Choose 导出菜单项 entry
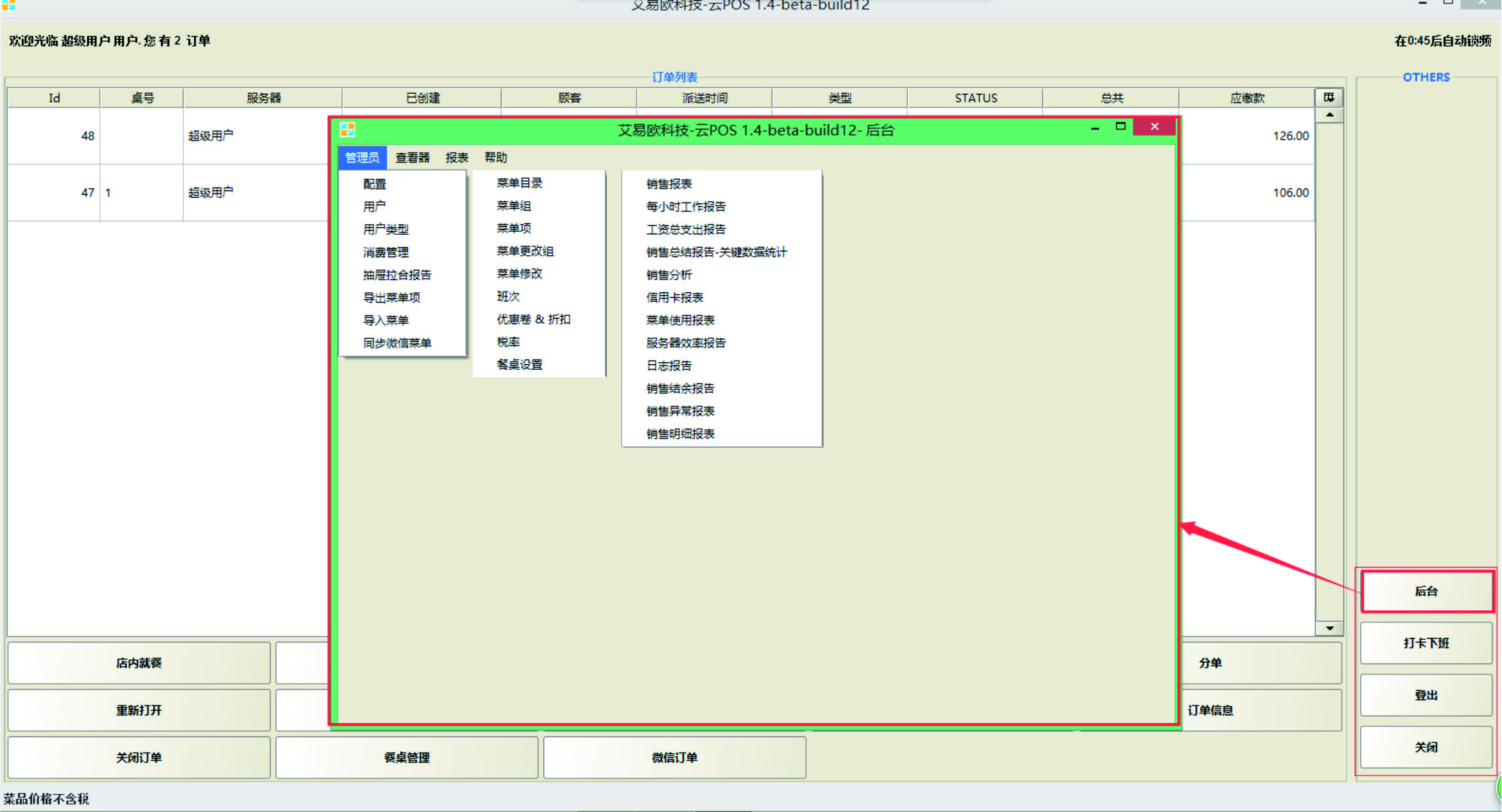Screen dimensions: 1502x812 tap(392, 298)
